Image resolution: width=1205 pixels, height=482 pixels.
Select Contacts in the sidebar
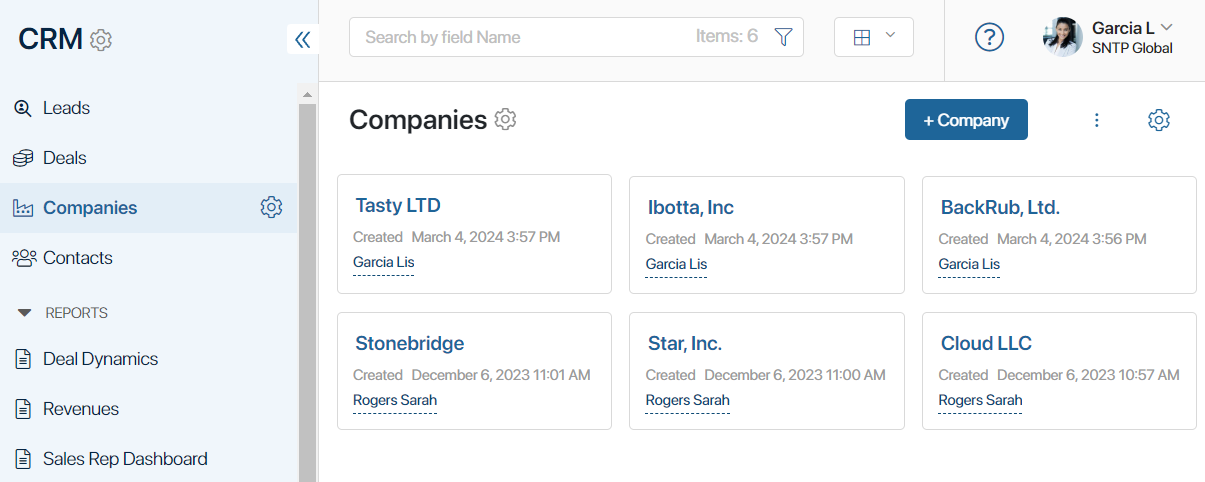[77, 258]
